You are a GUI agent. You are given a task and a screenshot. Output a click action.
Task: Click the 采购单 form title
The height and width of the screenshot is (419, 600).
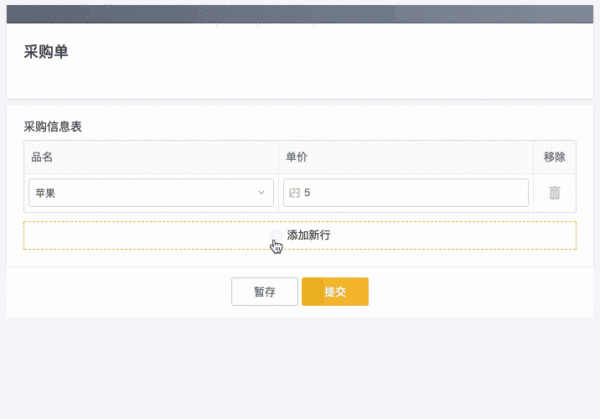(x=46, y=52)
